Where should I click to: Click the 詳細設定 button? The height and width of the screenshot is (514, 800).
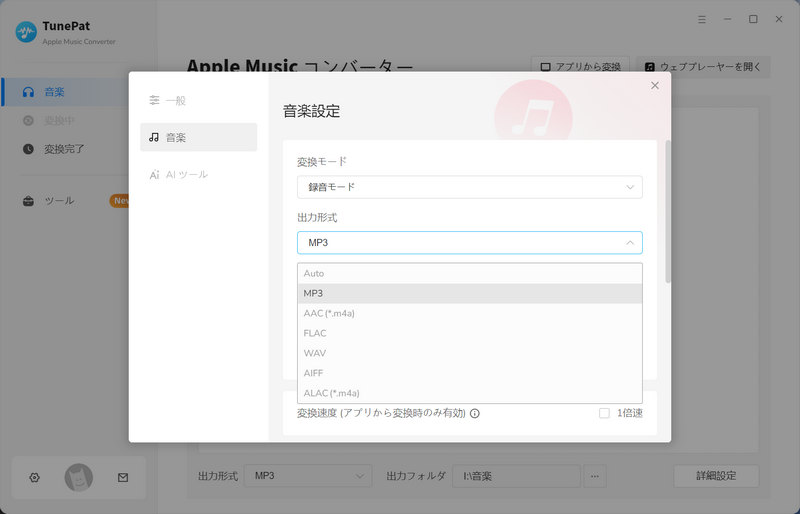716,476
